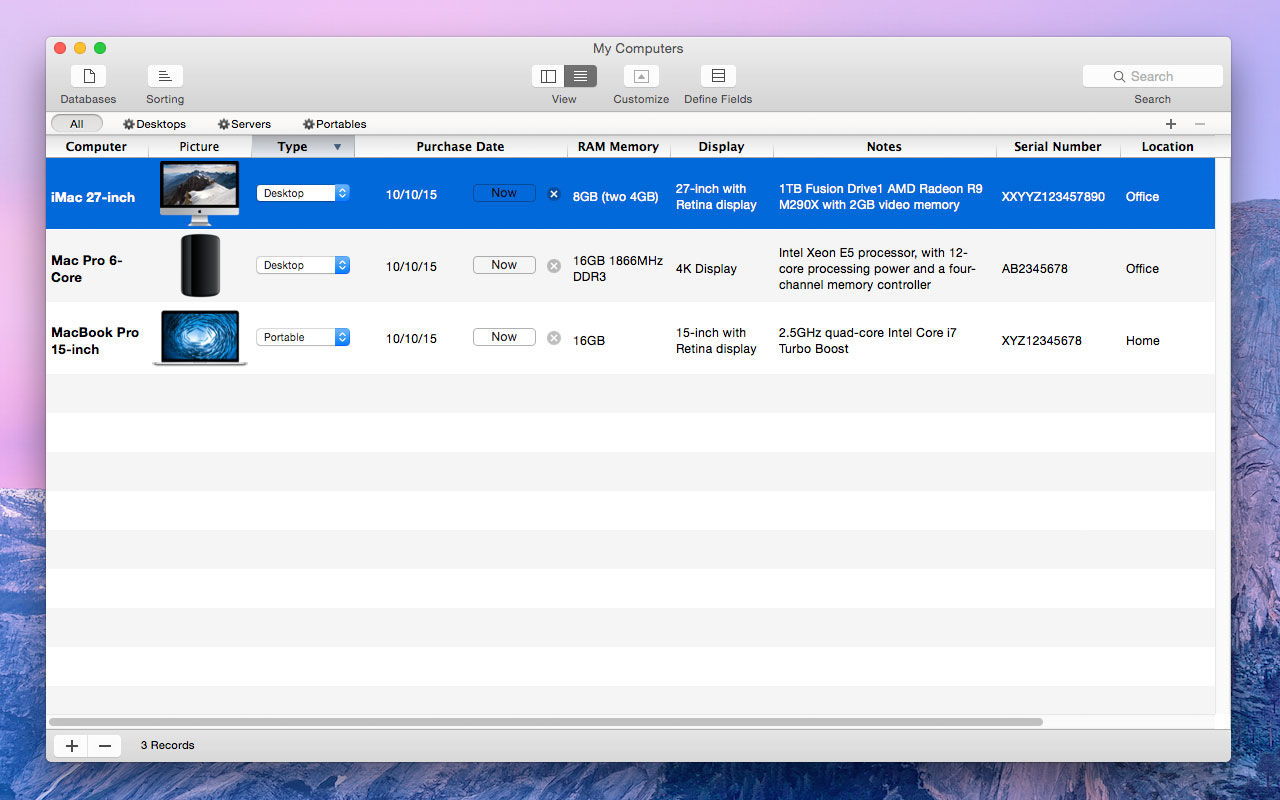
Task: Select the All filter tab
Action: coord(77,124)
